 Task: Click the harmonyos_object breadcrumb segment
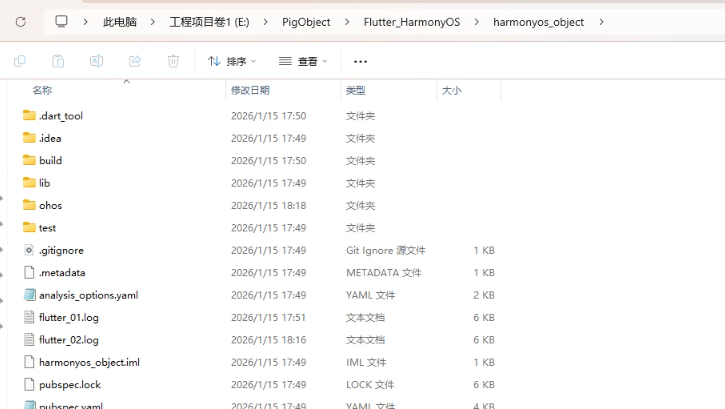pos(538,22)
